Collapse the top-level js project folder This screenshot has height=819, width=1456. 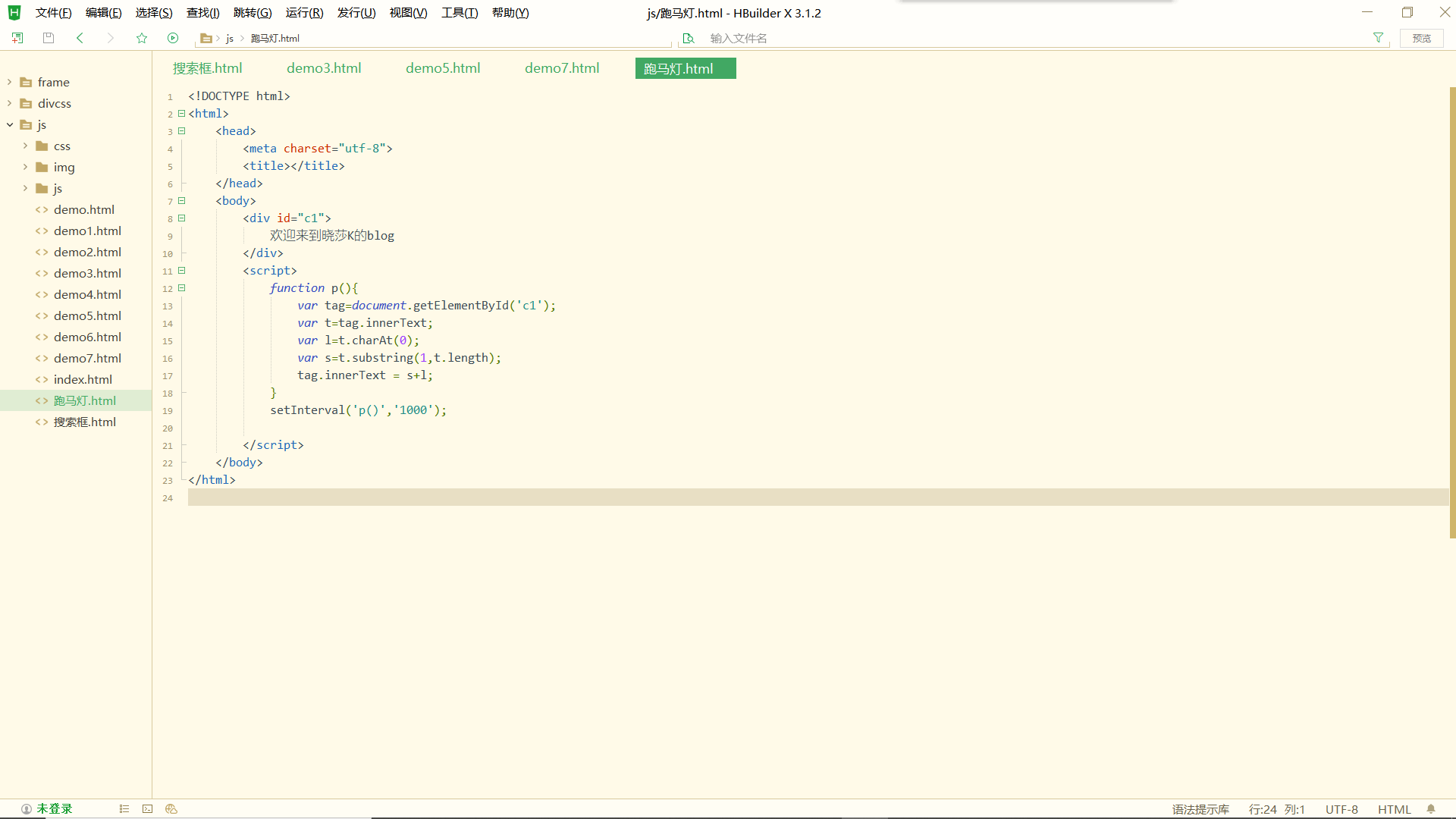click(9, 124)
